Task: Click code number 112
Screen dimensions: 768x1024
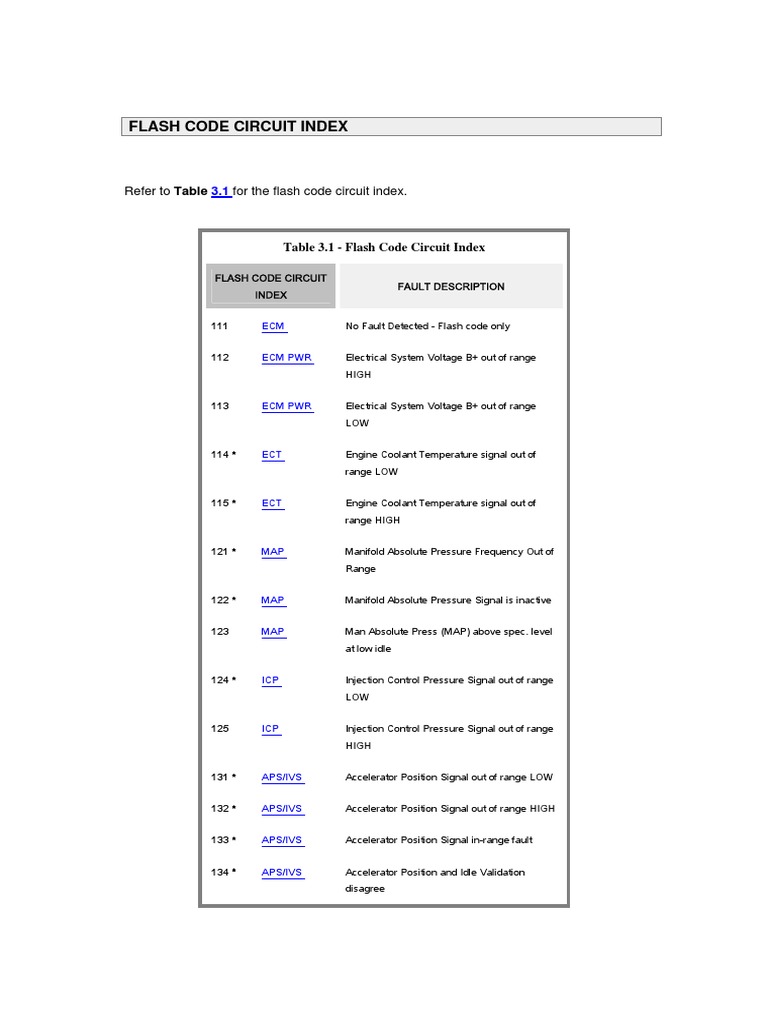Action: click(x=220, y=357)
